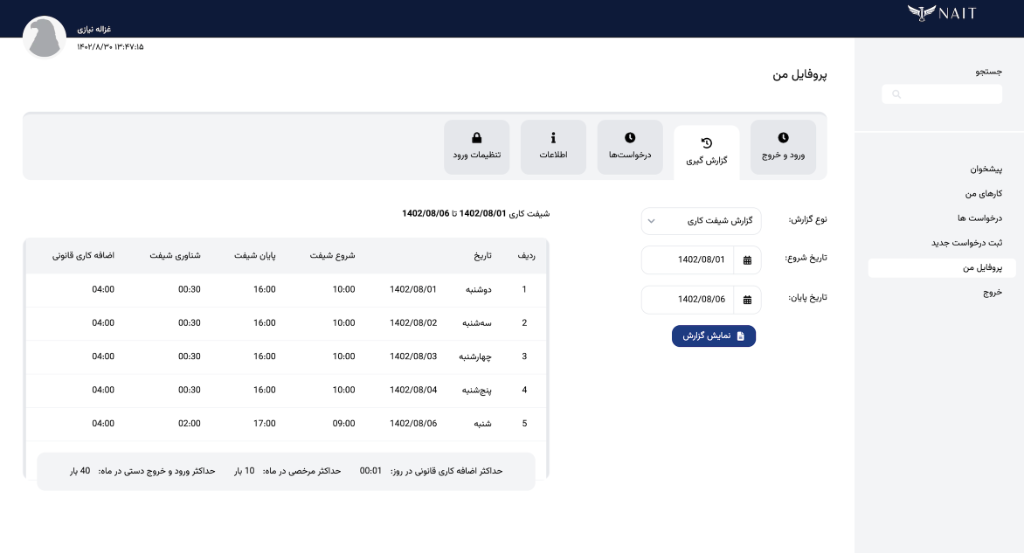1024x553 pixels.
Task: Click دوشنبه in row 1
Action: [x=479, y=289]
